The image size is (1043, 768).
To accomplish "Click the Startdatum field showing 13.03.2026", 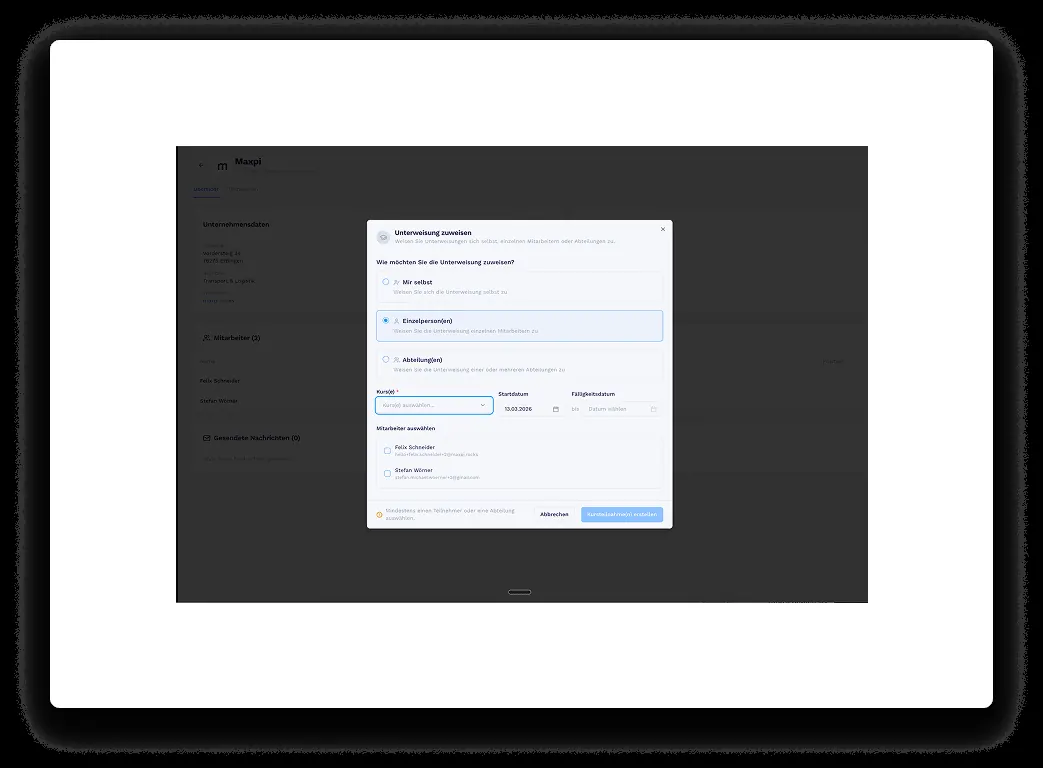I will (x=531, y=409).
